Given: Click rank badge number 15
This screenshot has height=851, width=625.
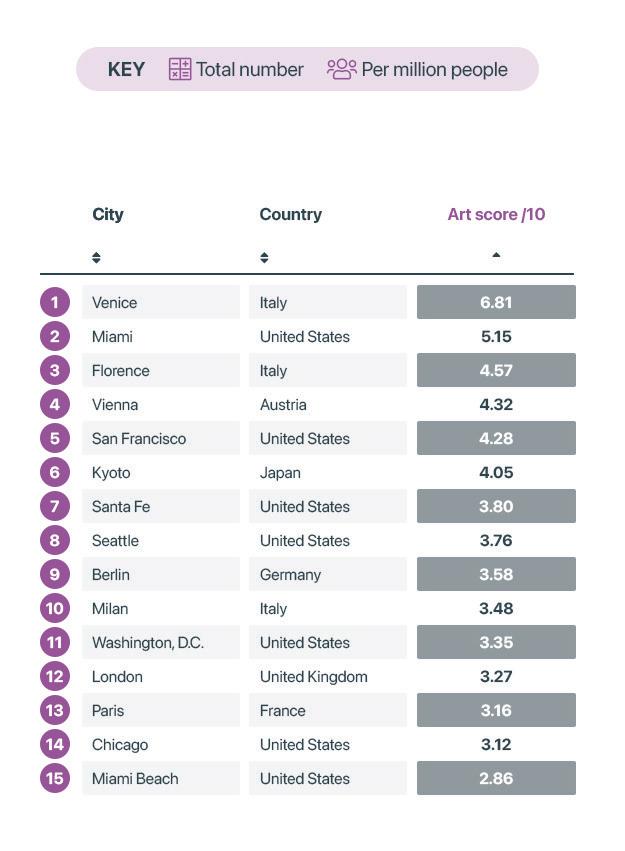Looking at the screenshot, I should (x=55, y=778).
